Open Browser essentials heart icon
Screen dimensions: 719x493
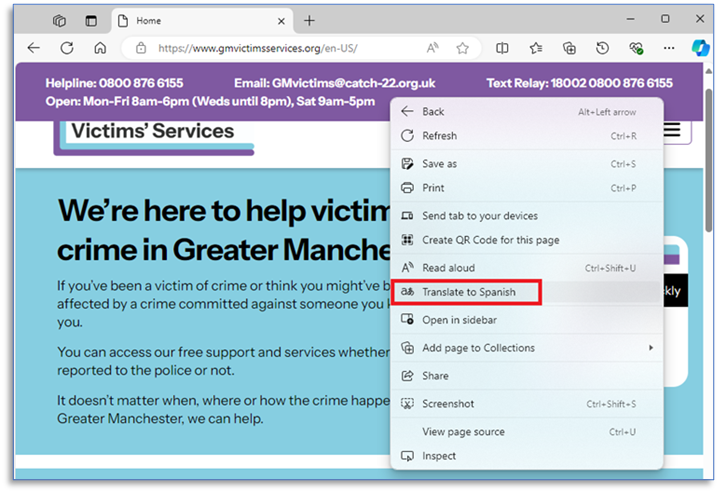[x=636, y=48]
